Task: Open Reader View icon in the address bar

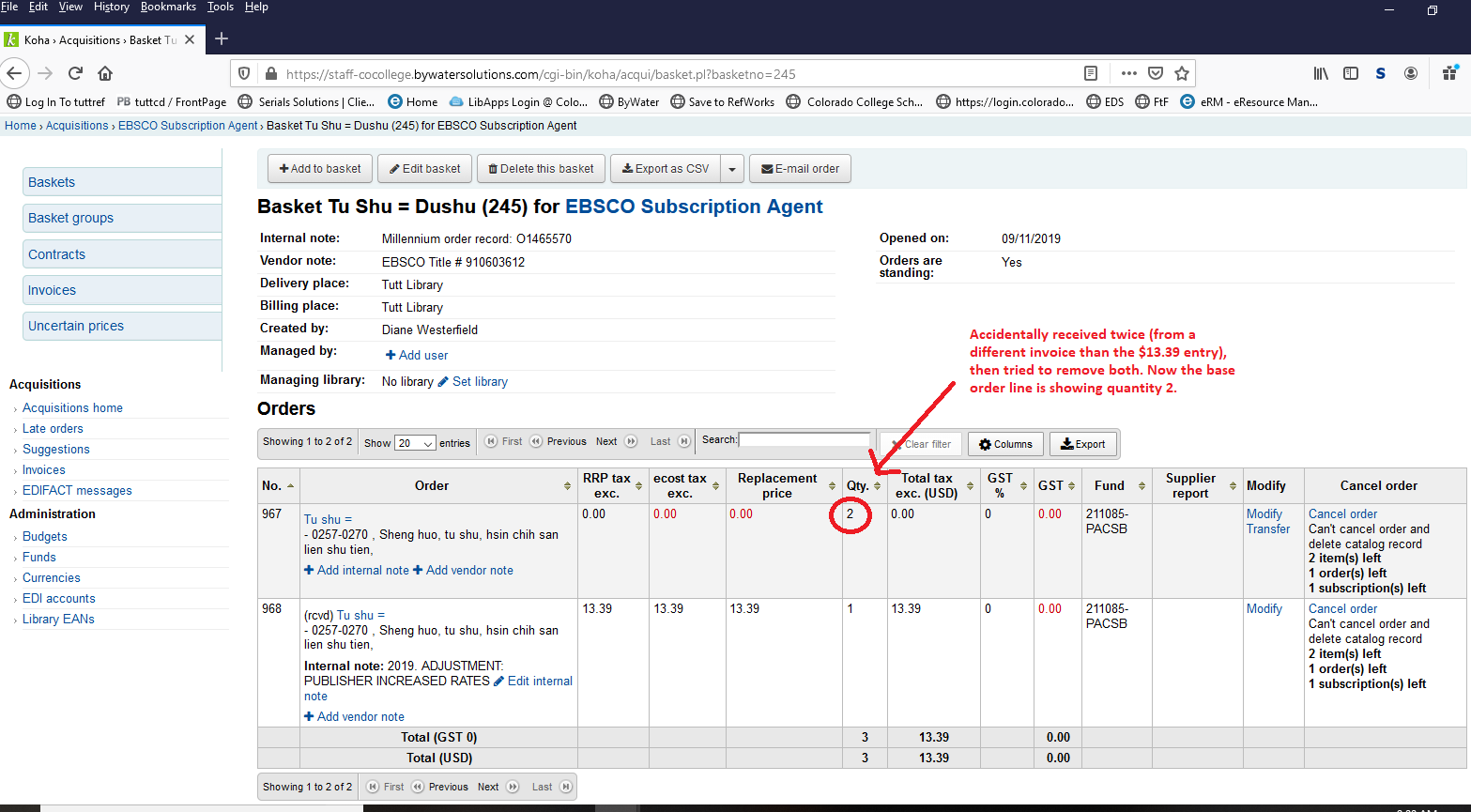Action: coord(1090,73)
